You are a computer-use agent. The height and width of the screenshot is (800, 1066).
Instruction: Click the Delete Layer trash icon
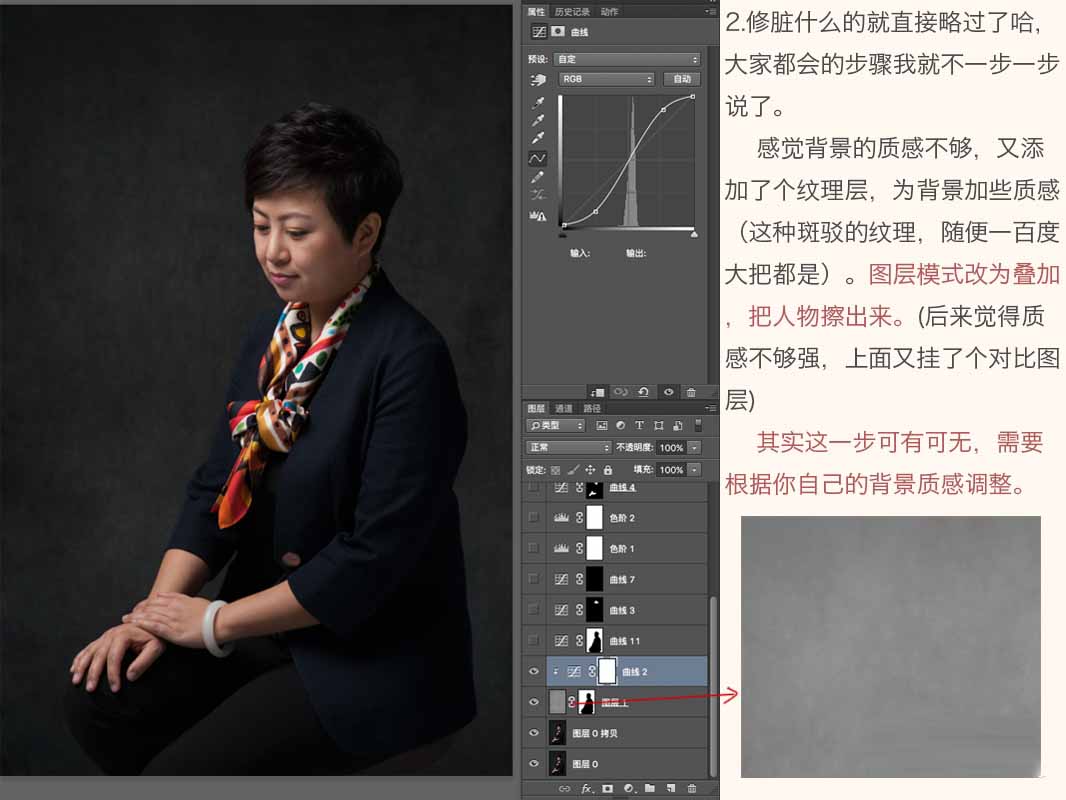[x=692, y=788]
